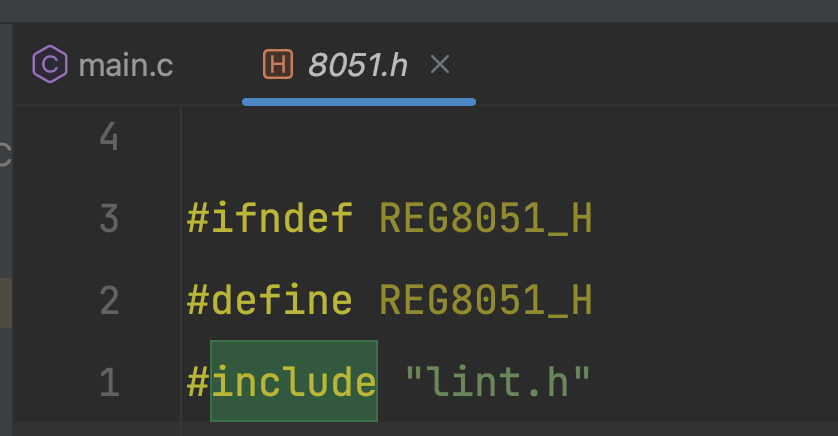This screenshot has height=436, width=838.
Task: Switch to the main.c tab
Action: click(125, 66)
